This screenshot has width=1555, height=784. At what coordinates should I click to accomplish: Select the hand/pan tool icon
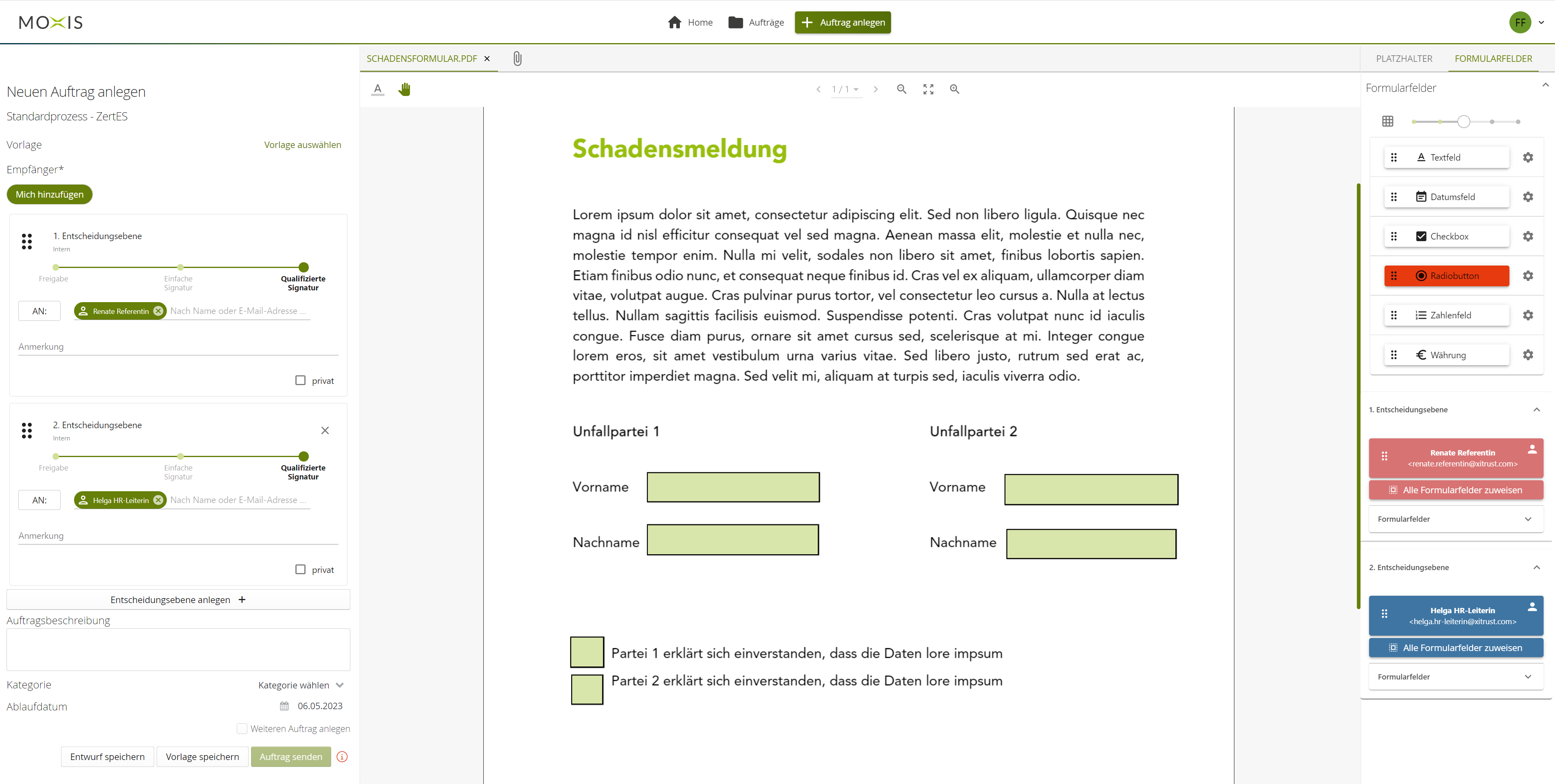[x=405, y=89]
